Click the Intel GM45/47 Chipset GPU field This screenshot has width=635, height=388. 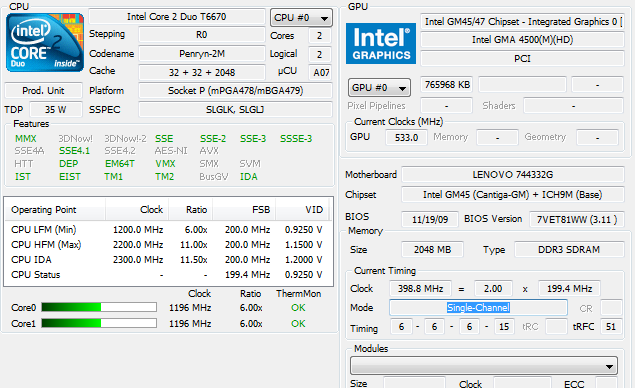point(522,21)
